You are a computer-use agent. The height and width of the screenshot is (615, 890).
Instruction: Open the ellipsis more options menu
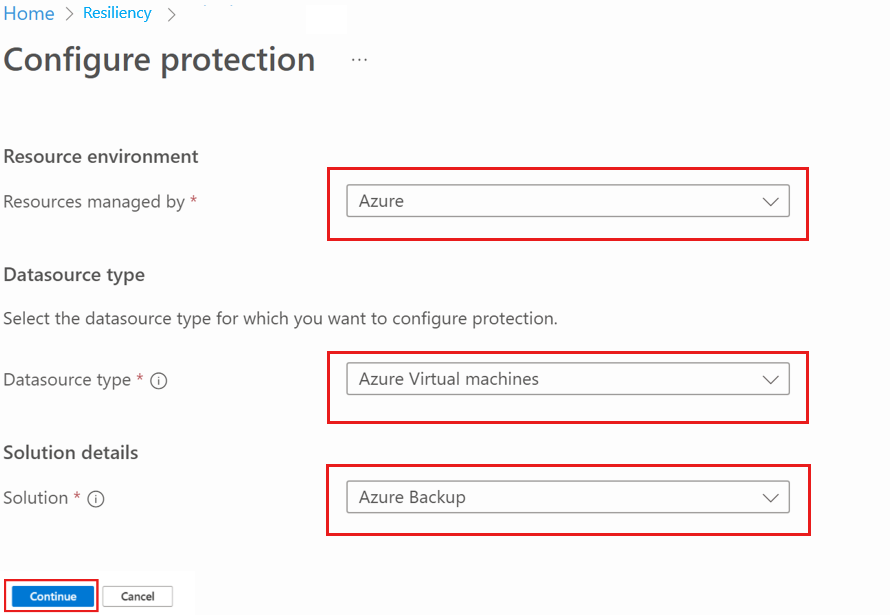(360, 60)
